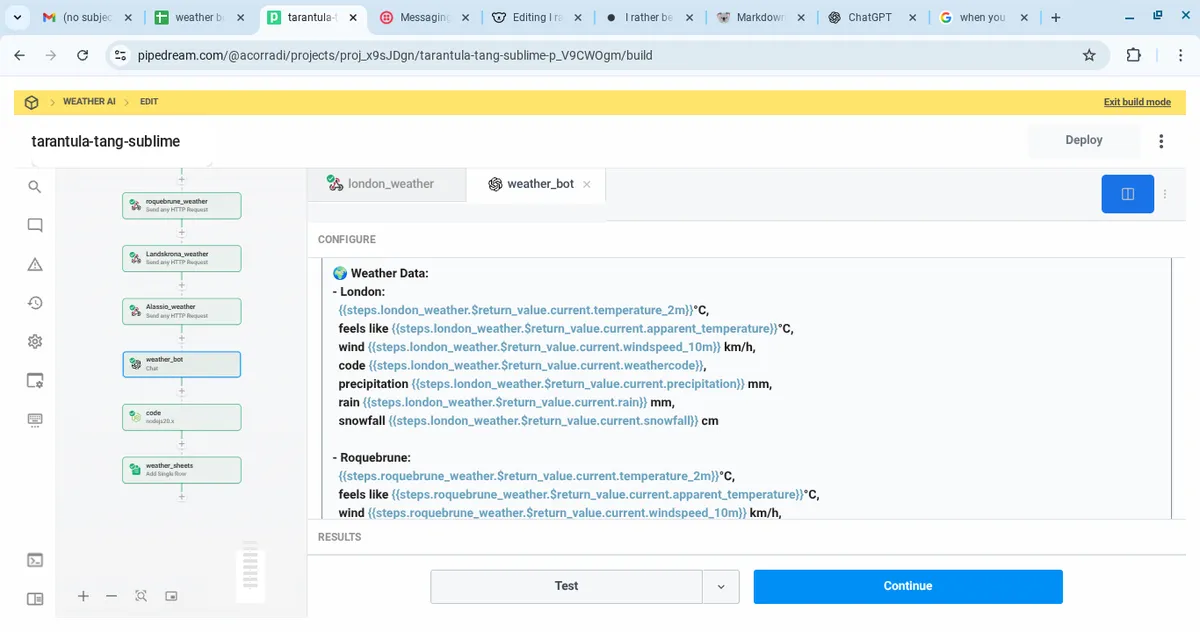Click the Exit build mode link
The width and height of the screenshot is (1200, 632).
1137,102
